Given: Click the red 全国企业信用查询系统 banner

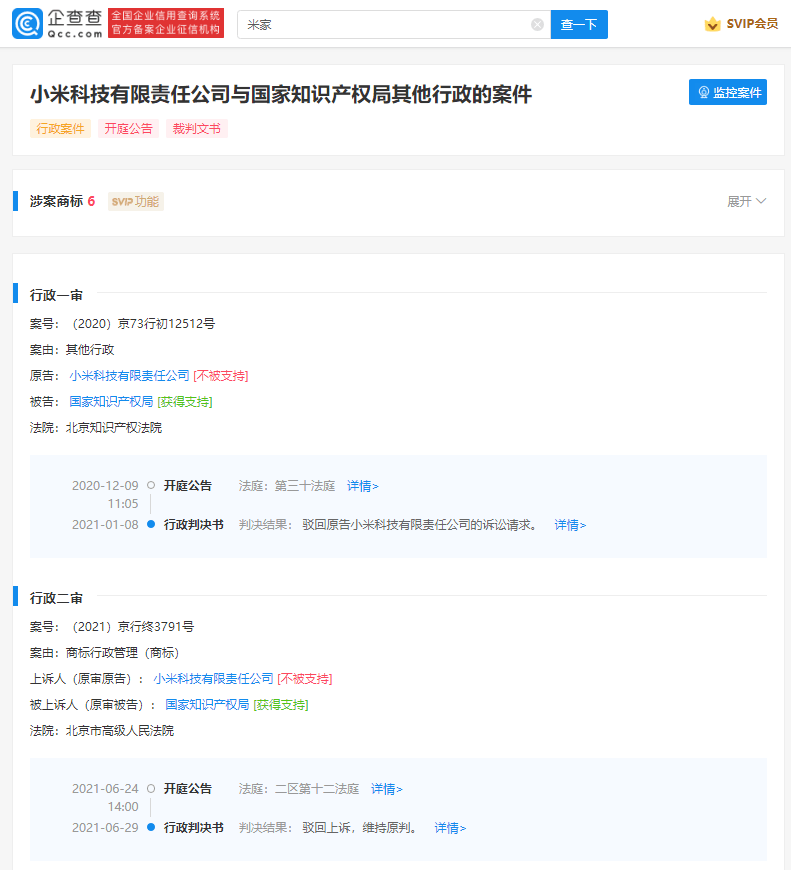Looking at the screenshot, I should tap(166, 23).
